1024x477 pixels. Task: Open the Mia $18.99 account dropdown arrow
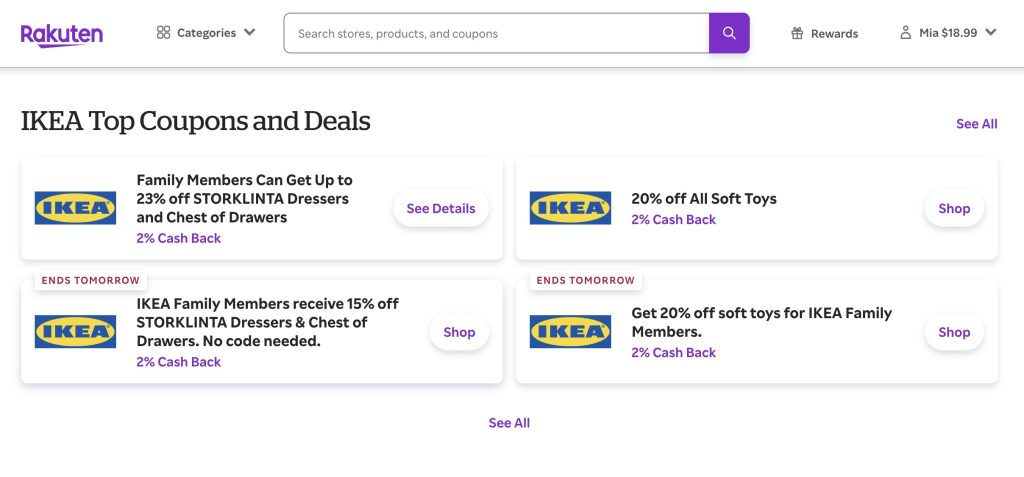point(991,33)
